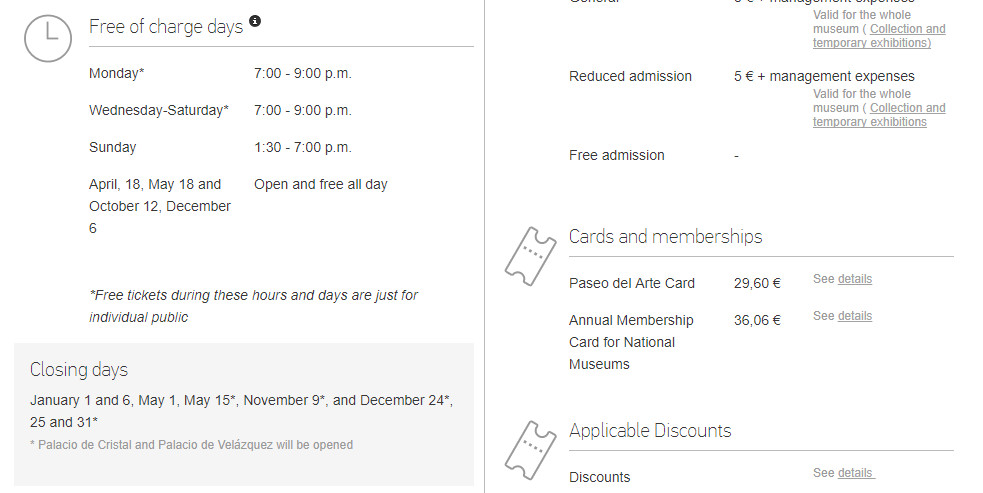The height and width of the screenshot is (493, 983).
Task: Follow Collection and temporary exhibitions link under Reduced admission
Action: tap(879, 115)
